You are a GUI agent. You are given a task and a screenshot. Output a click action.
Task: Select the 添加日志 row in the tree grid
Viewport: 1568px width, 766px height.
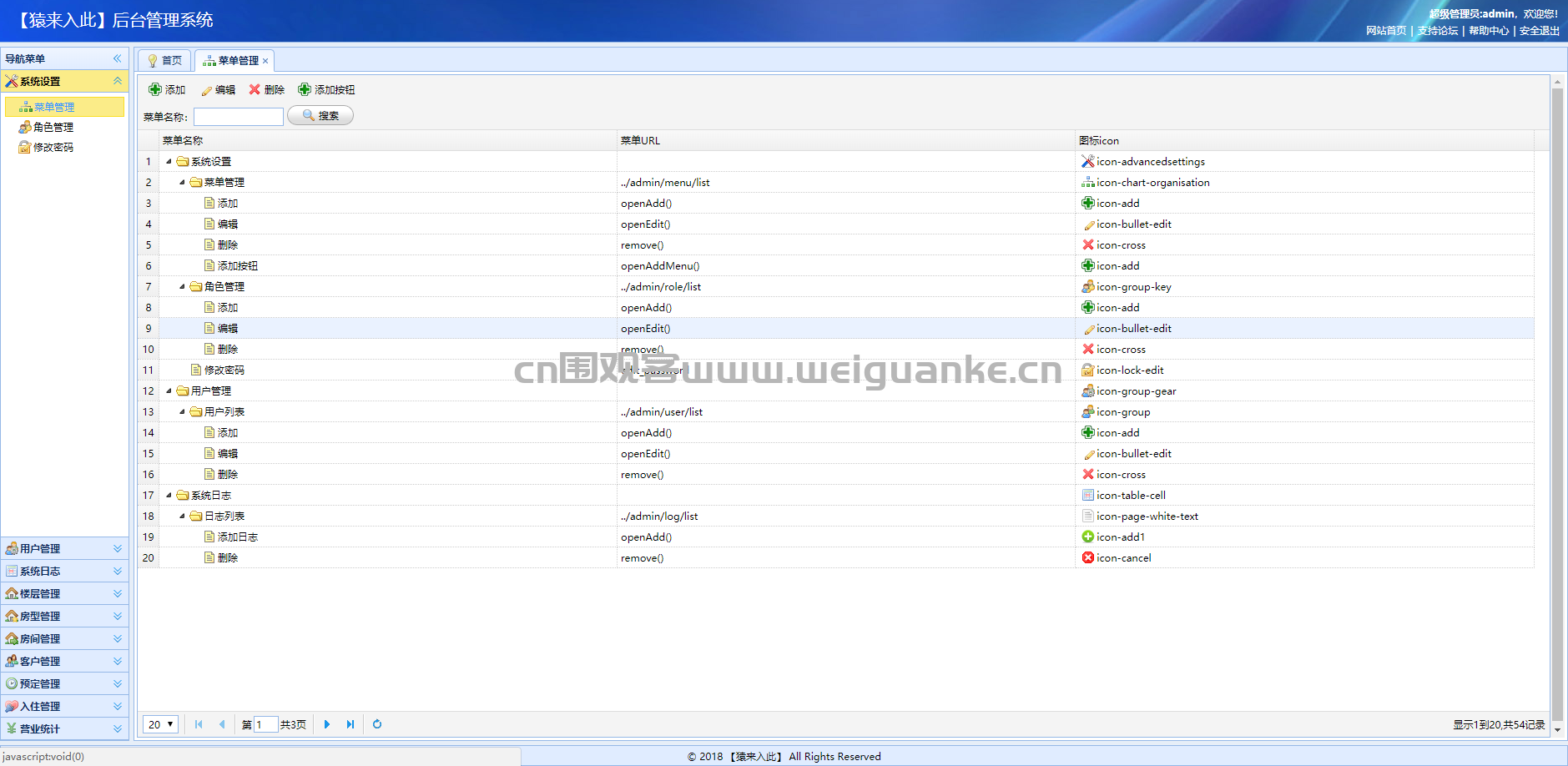(x=836, y=537)
